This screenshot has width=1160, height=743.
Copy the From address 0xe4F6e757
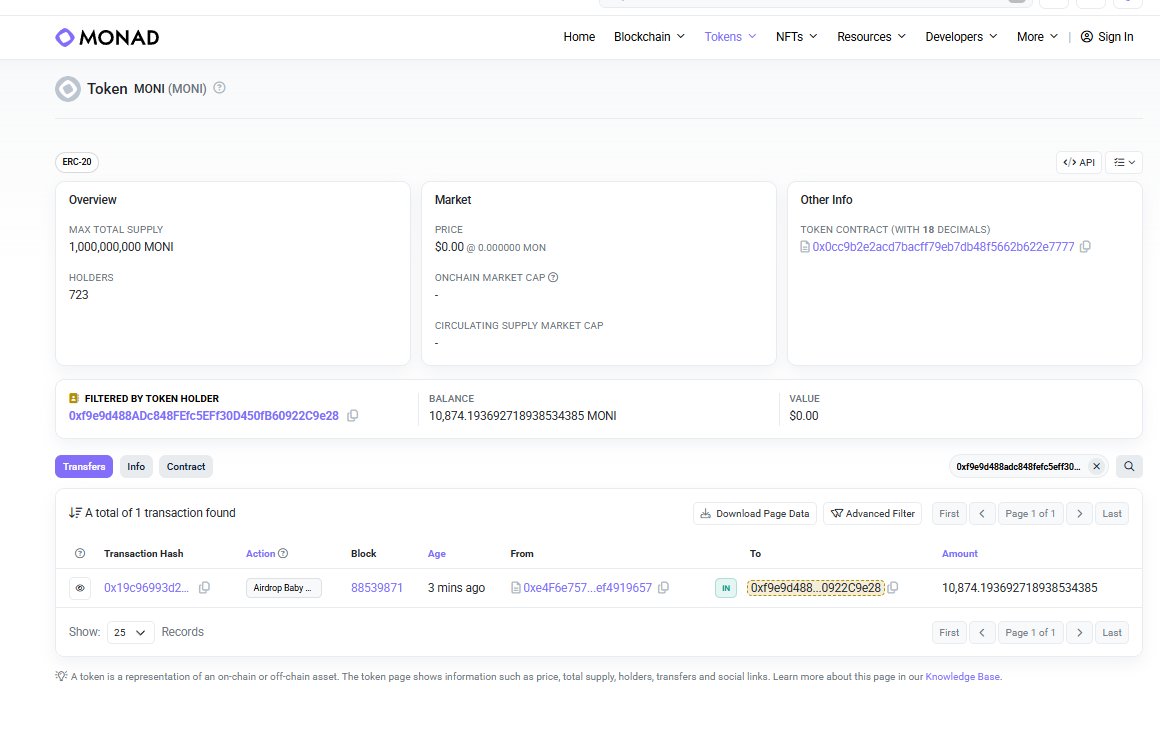pos(664,588)
